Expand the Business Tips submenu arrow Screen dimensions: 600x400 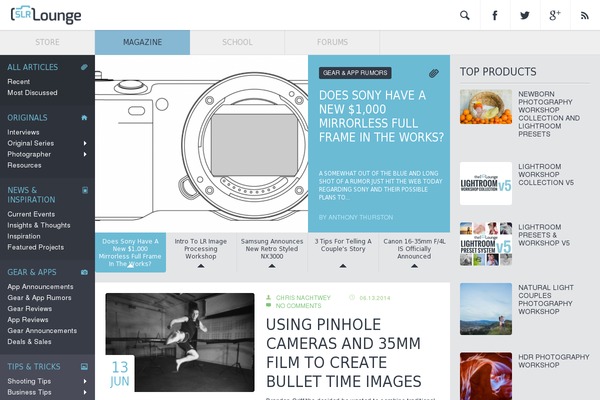point(85,392)
